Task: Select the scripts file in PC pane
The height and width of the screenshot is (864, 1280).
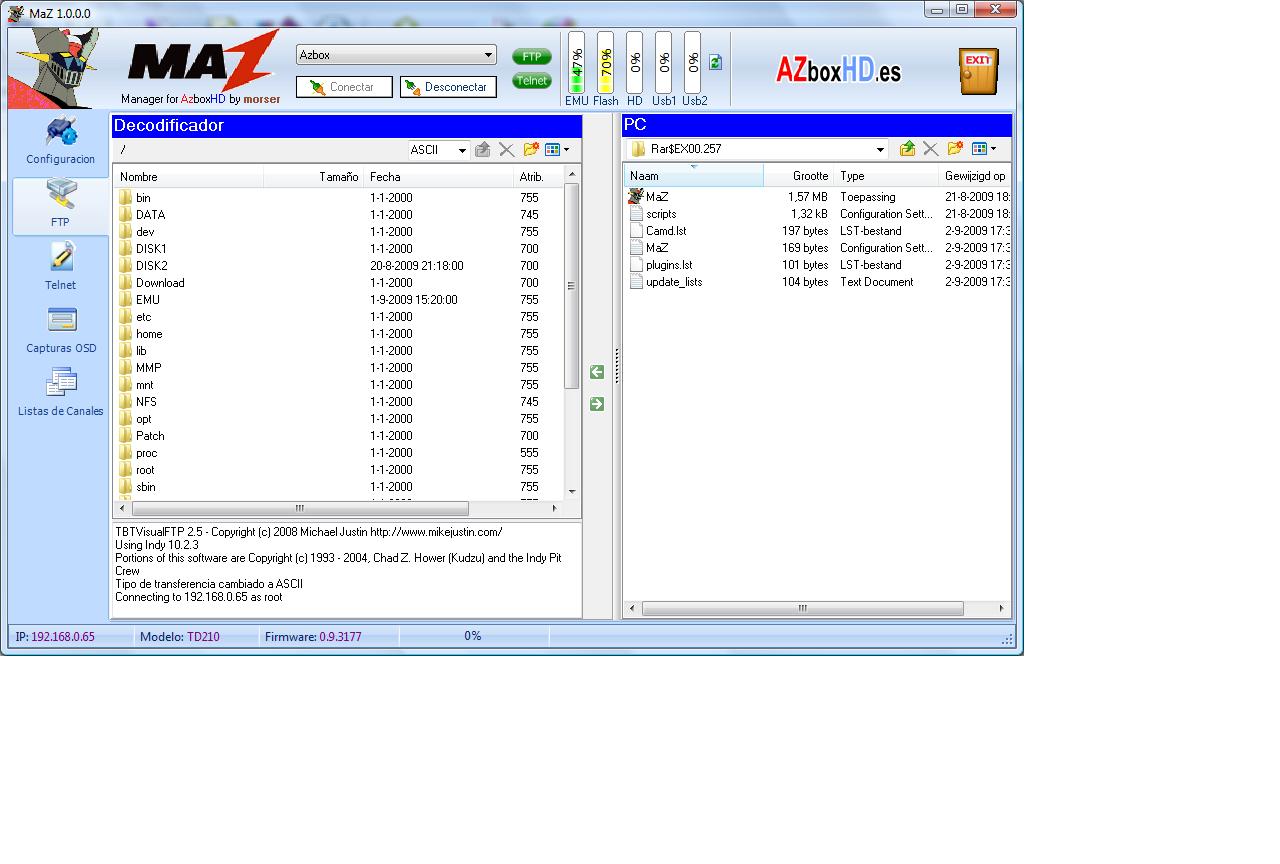Action: pyautogui.click(x=818, y=214)
